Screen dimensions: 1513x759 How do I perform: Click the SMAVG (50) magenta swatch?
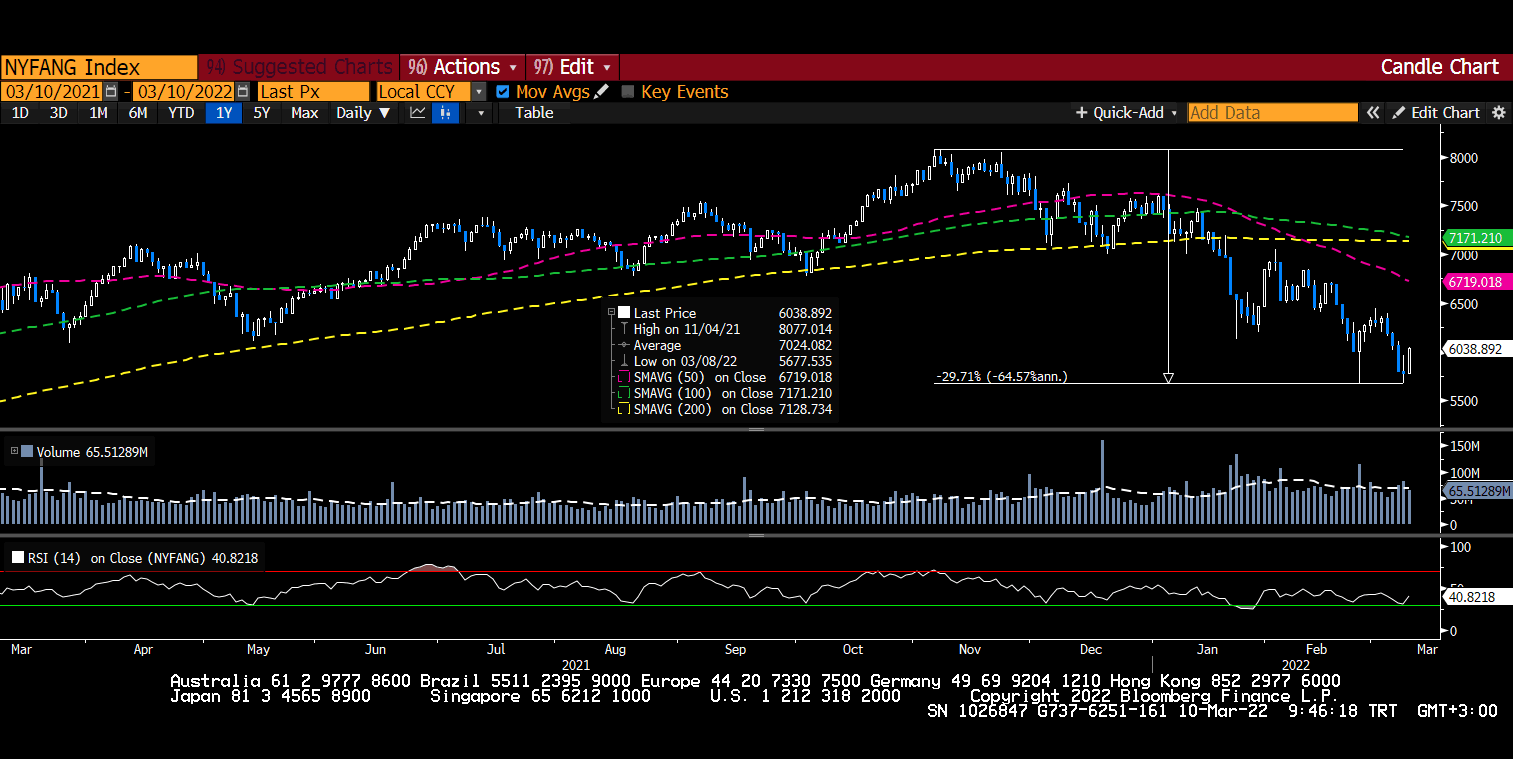coord(625,377)
